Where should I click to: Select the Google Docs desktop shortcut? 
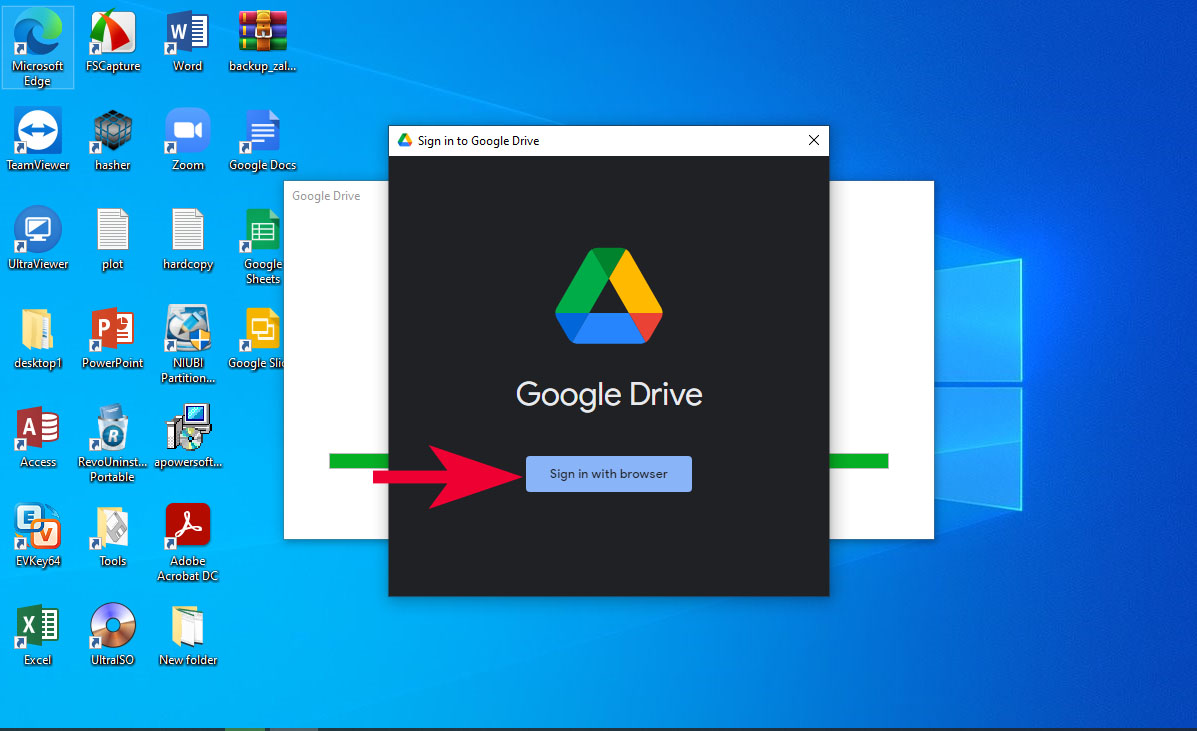[263, 140]
